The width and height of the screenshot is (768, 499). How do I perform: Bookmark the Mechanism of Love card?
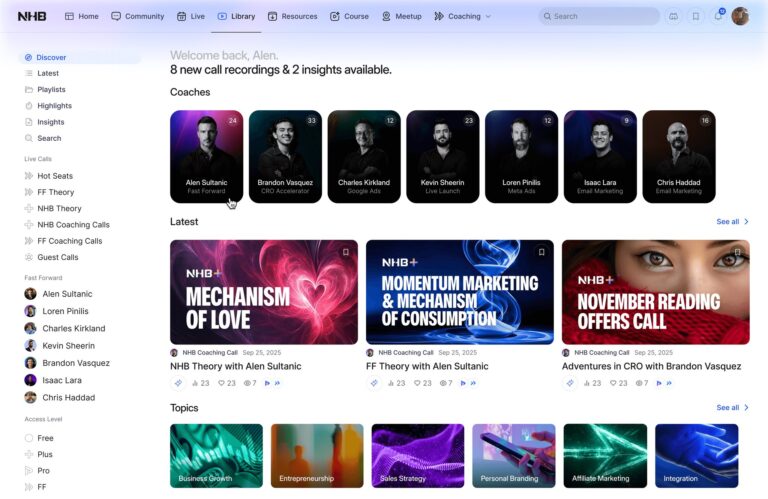[x=346, y=252]
